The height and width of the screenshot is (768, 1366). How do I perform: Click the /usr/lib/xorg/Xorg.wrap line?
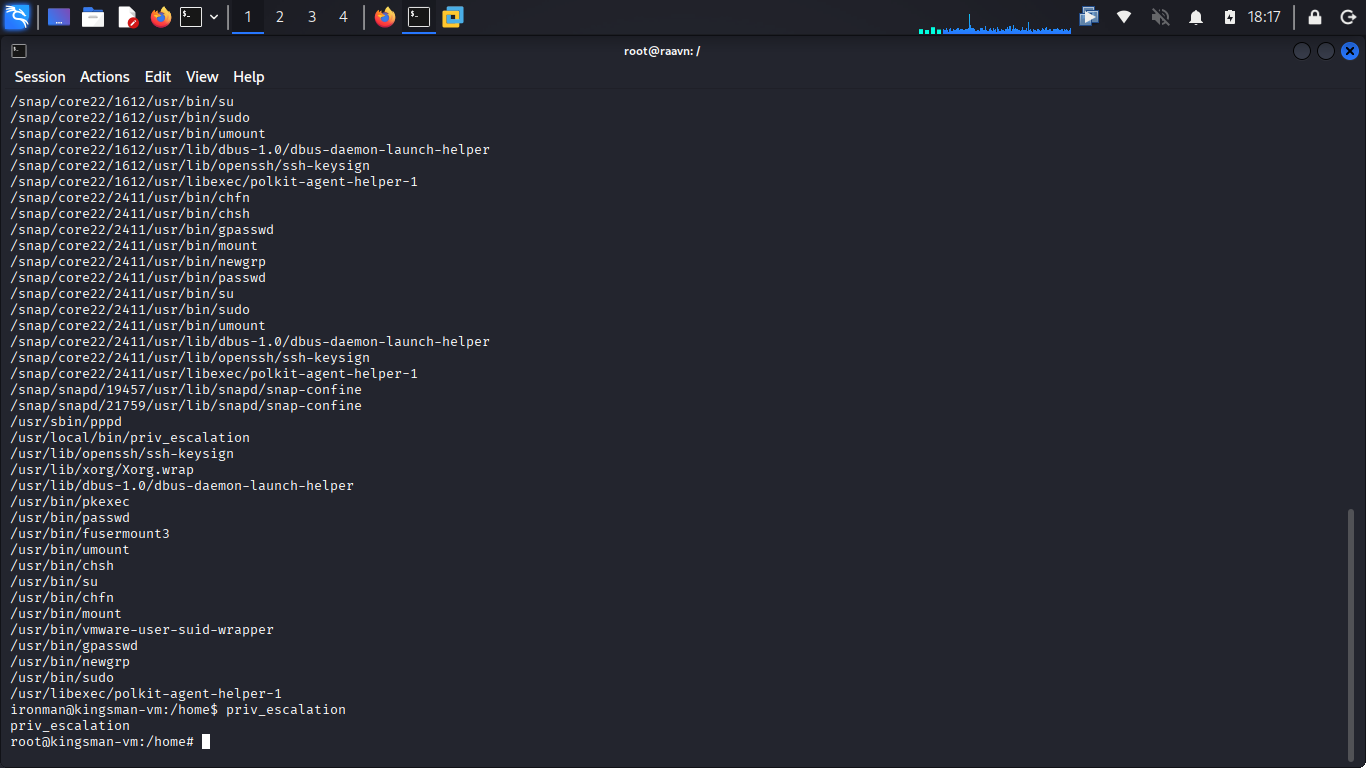(x=102, y=470)
